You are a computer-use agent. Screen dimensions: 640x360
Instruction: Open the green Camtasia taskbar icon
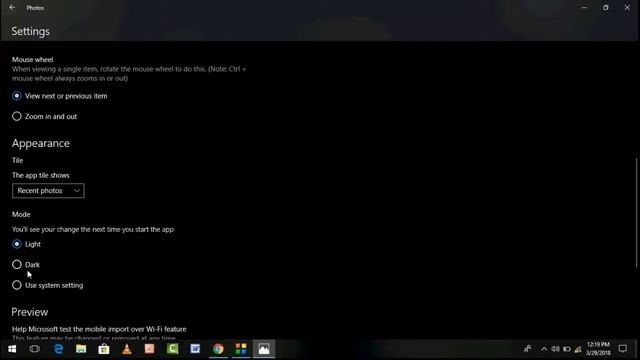coord(173,349)
